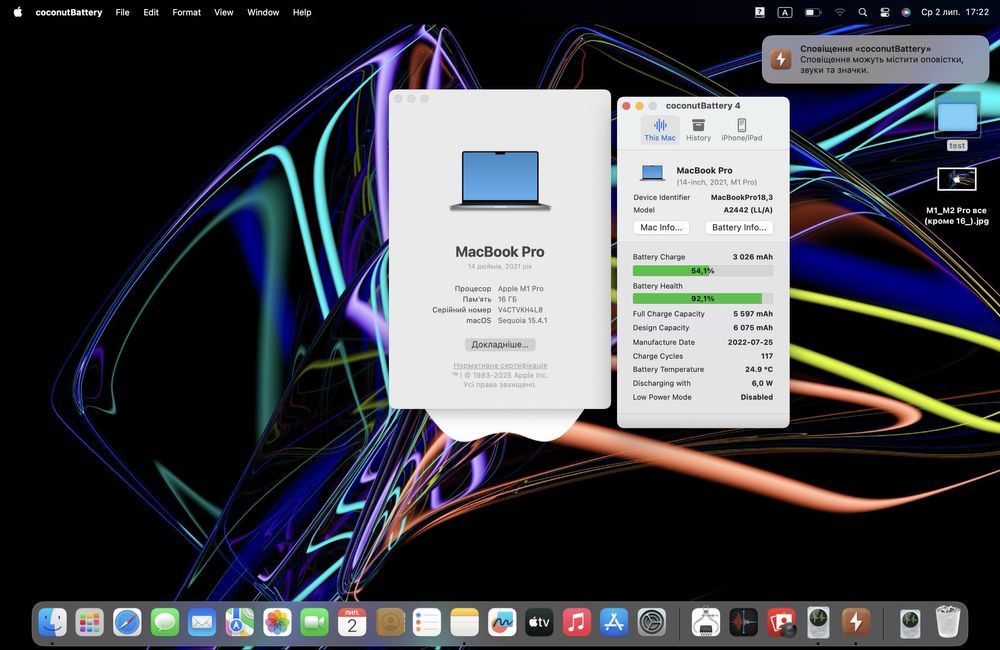The width and height of the screenshot is (1000, 650).
Task: Open Finder from the Dock
Action: (52, 622)
